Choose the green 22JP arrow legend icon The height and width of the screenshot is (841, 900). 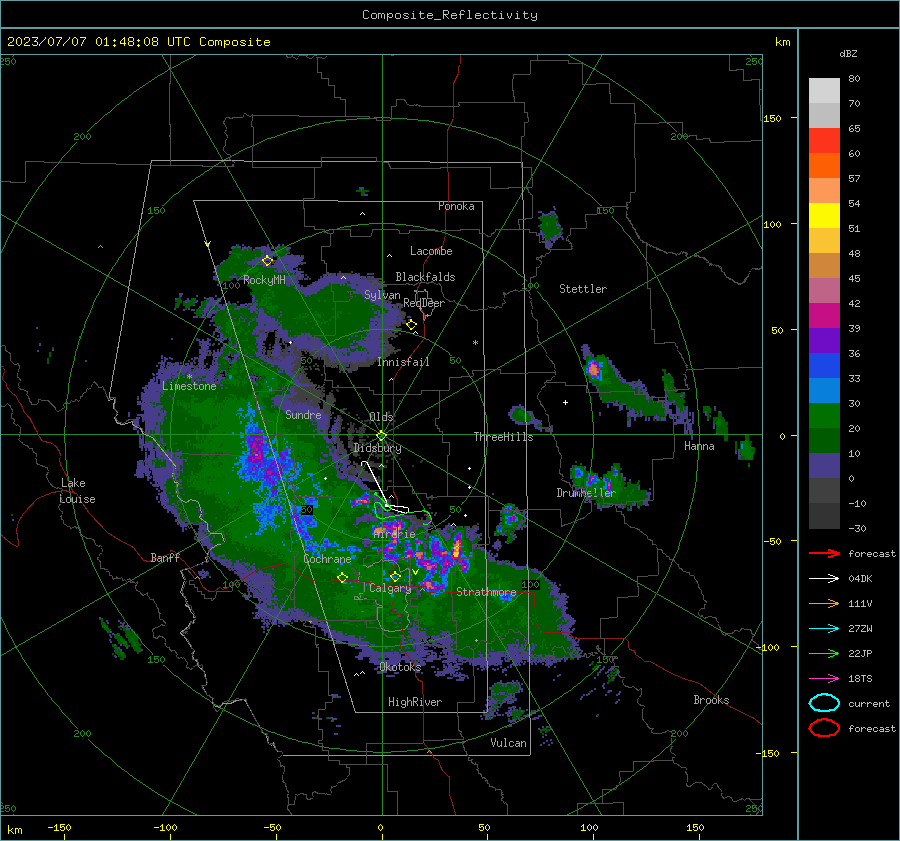(824, 653)
